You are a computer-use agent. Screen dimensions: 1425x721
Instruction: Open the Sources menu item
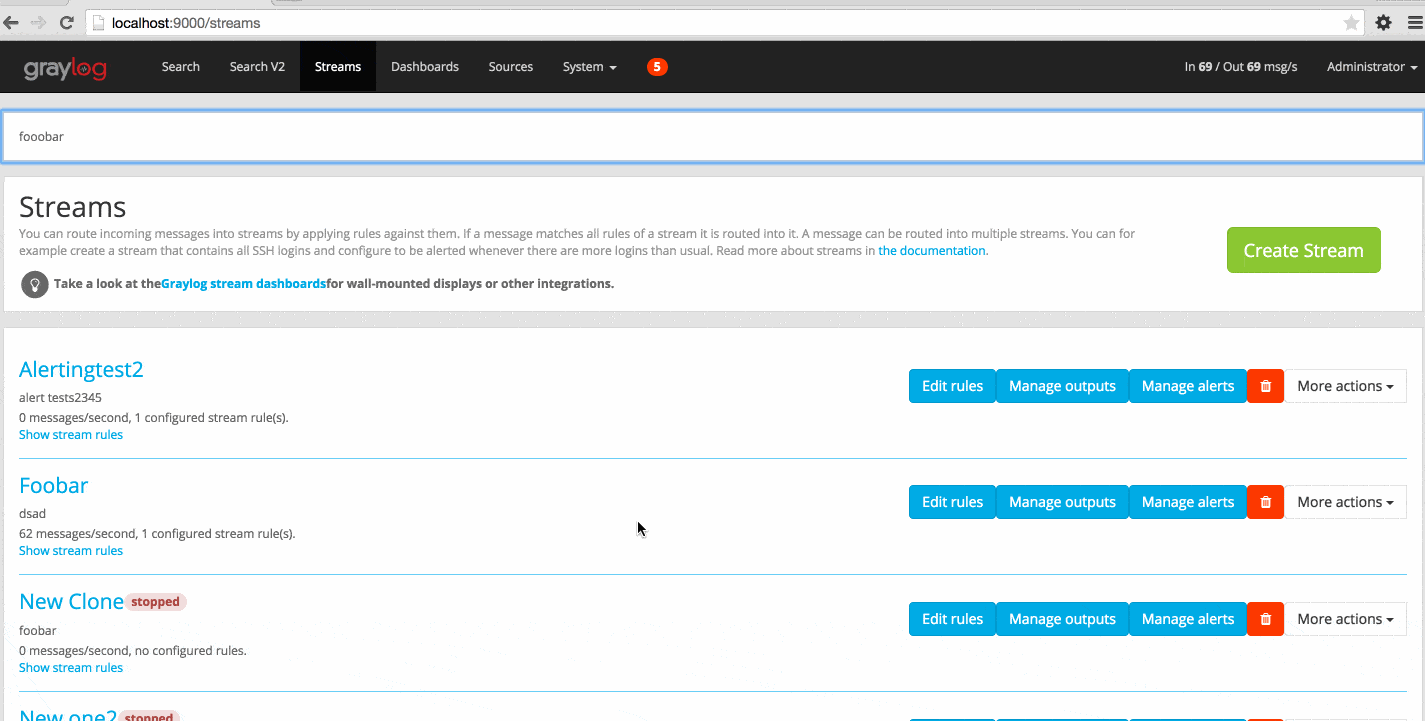click(510, 67)
